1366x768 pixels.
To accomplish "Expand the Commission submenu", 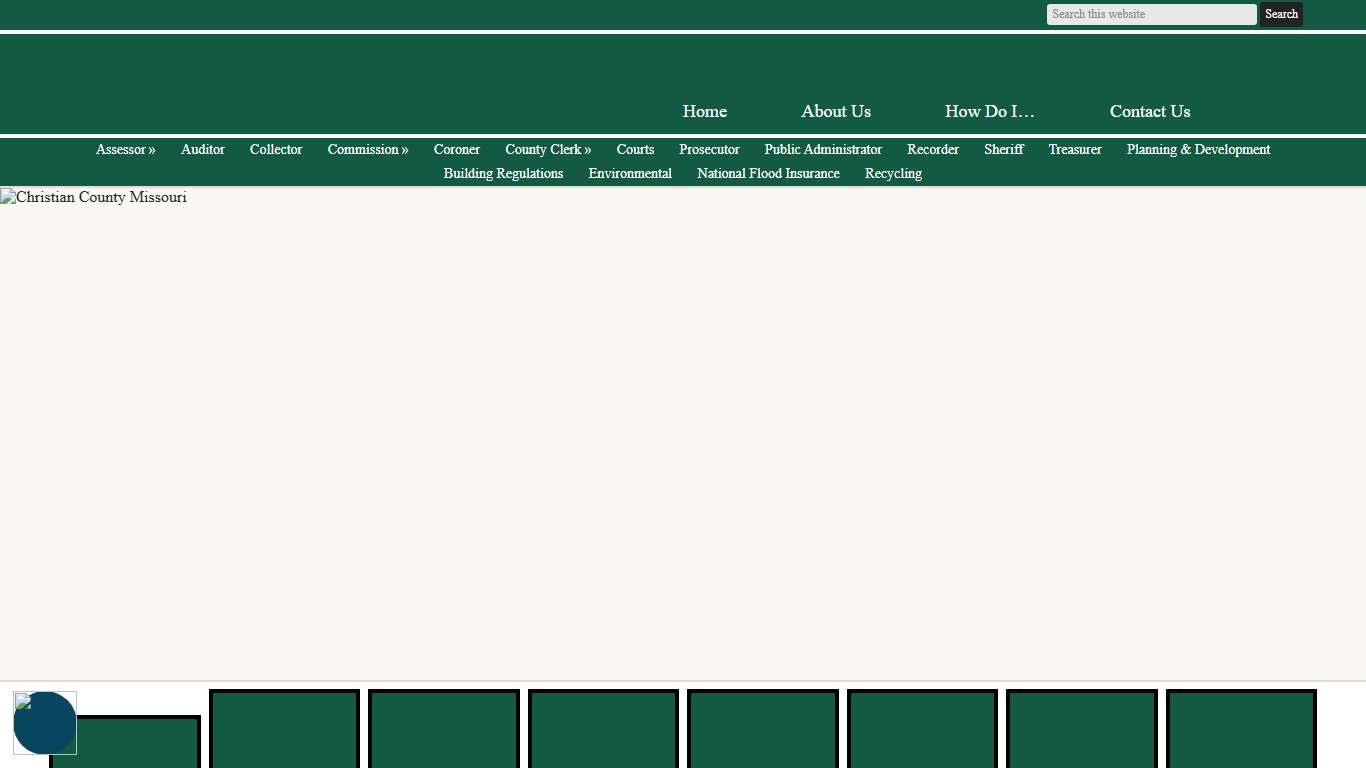I will (x=367, y=149).
